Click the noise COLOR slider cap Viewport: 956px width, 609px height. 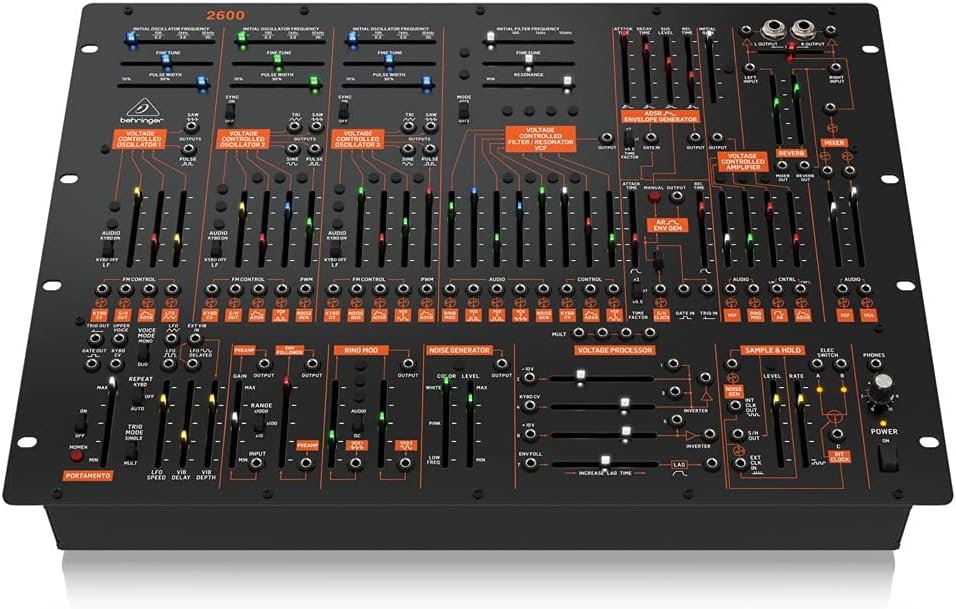[x=448, y=382]
